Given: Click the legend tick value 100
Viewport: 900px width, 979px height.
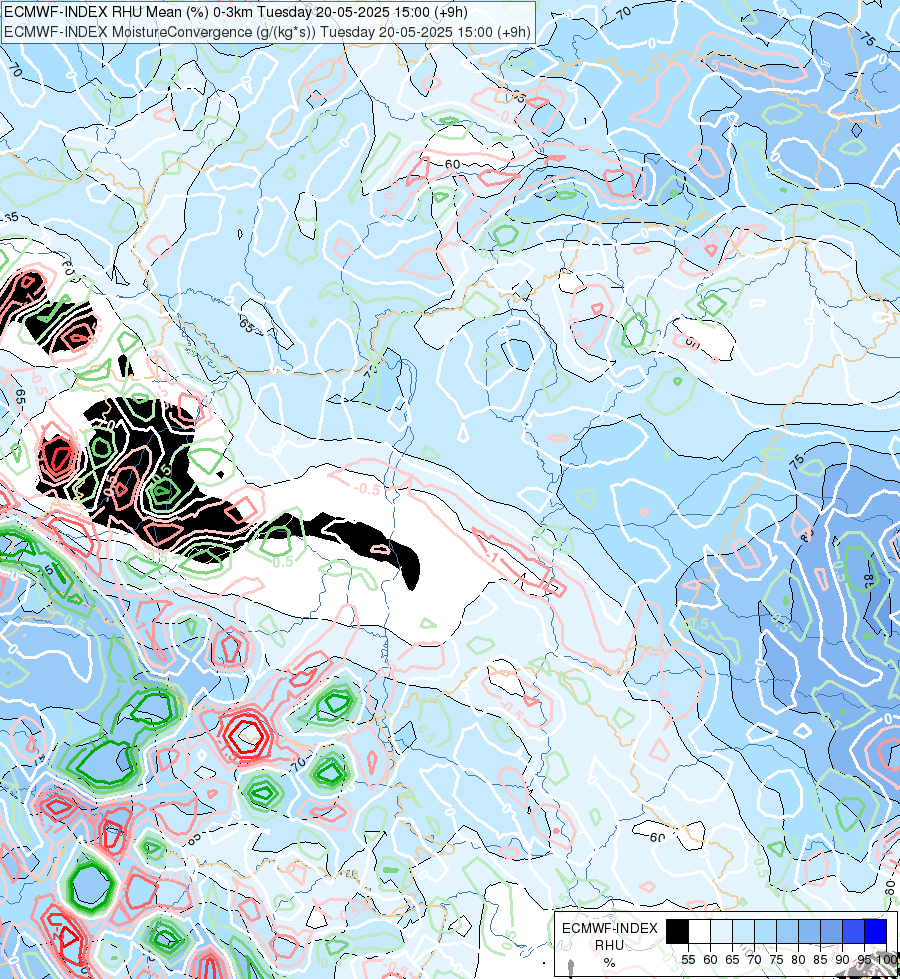Looking at the screenshot, I should coord(886,960).
